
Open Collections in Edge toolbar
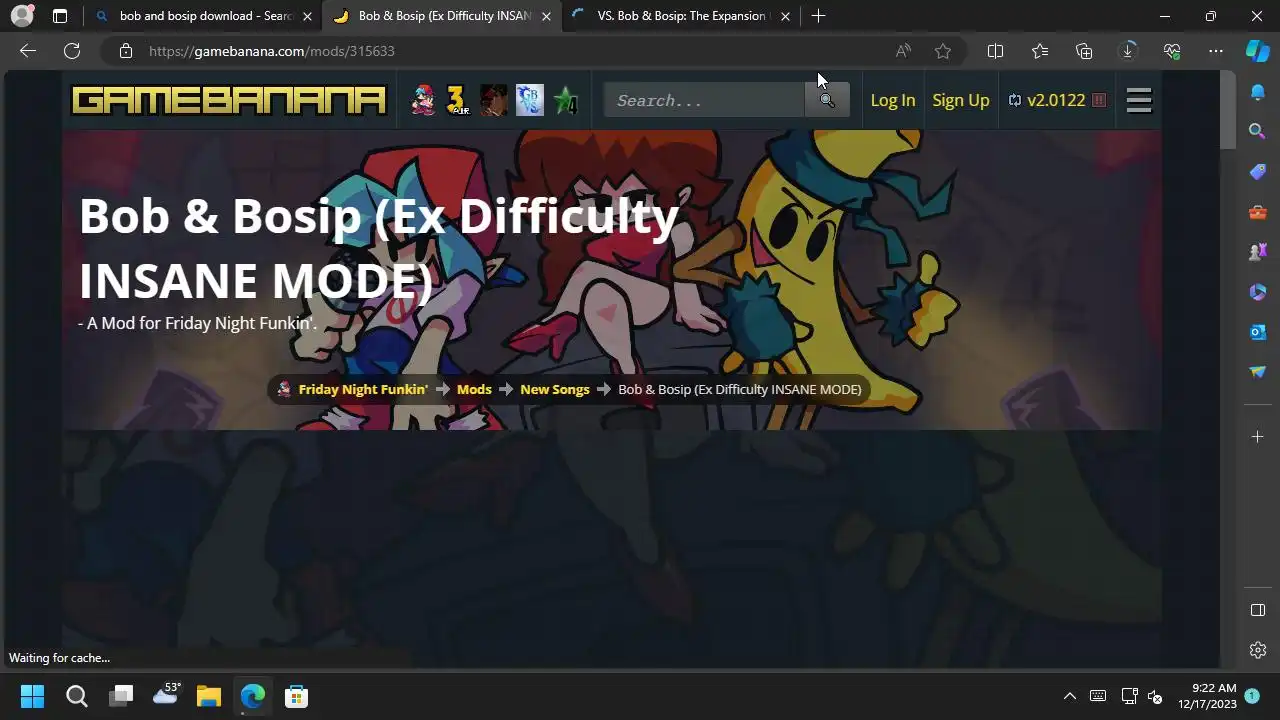pos(1084,51)
